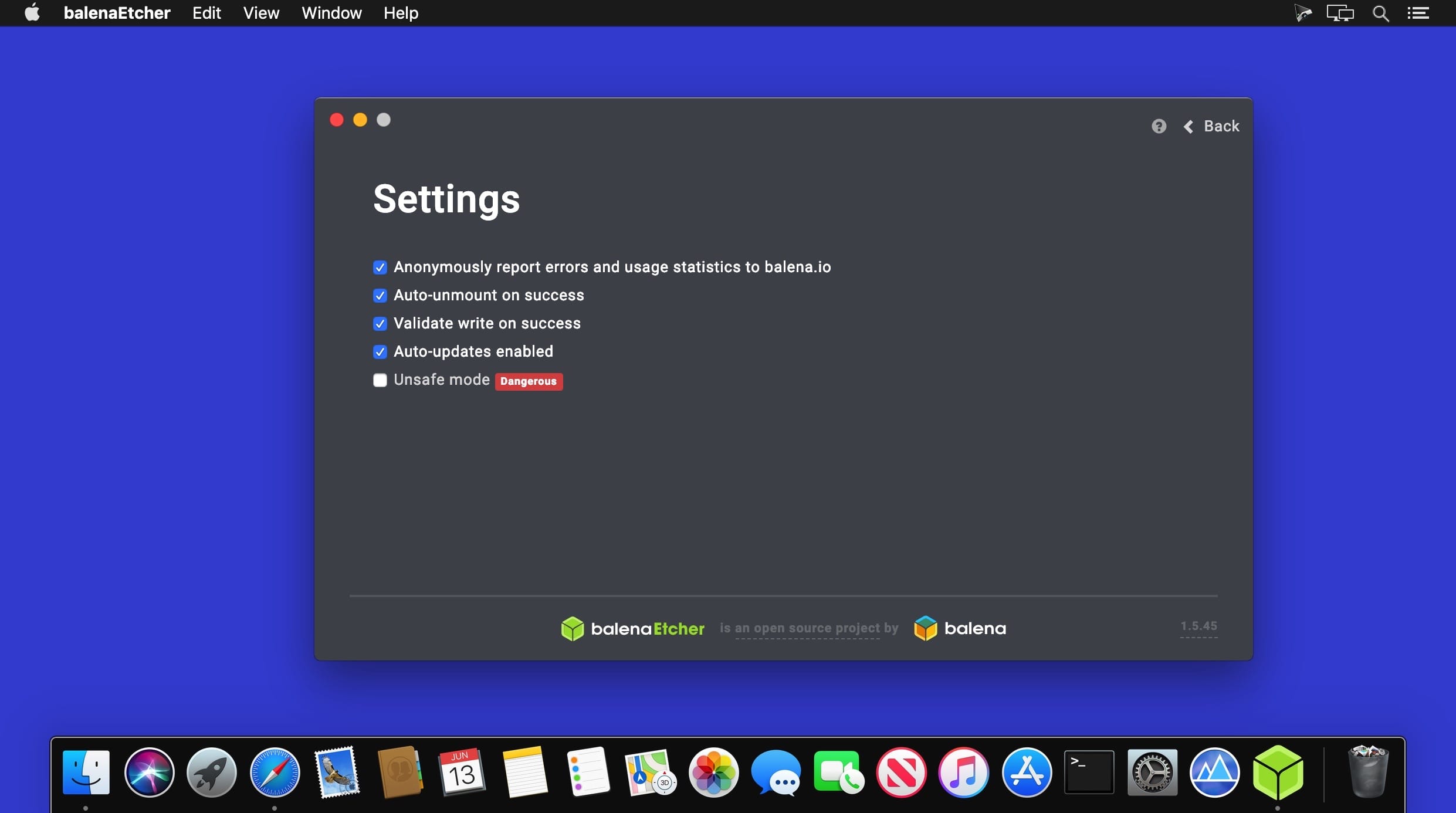
Task: Open balenaEtcher from the Dock
Action: coord(1278,773)
